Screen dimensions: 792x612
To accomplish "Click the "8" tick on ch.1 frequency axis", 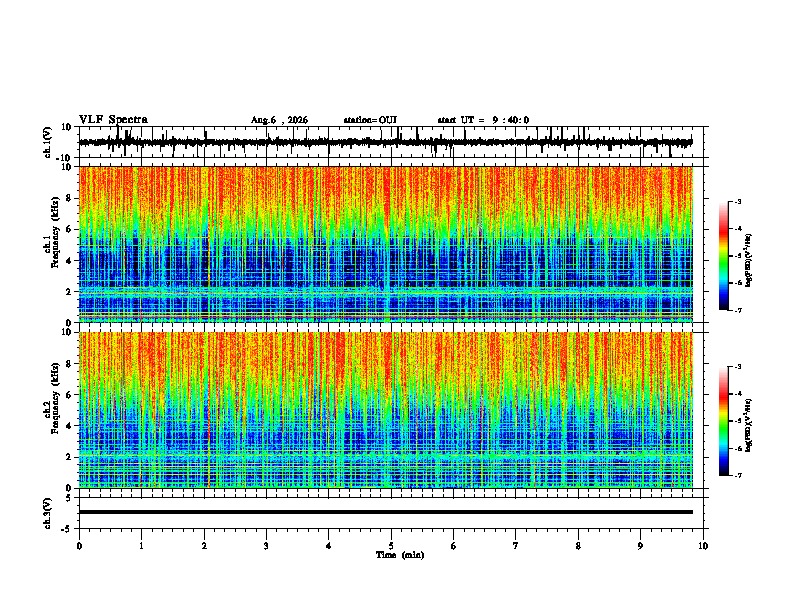I will pos(69,198).
